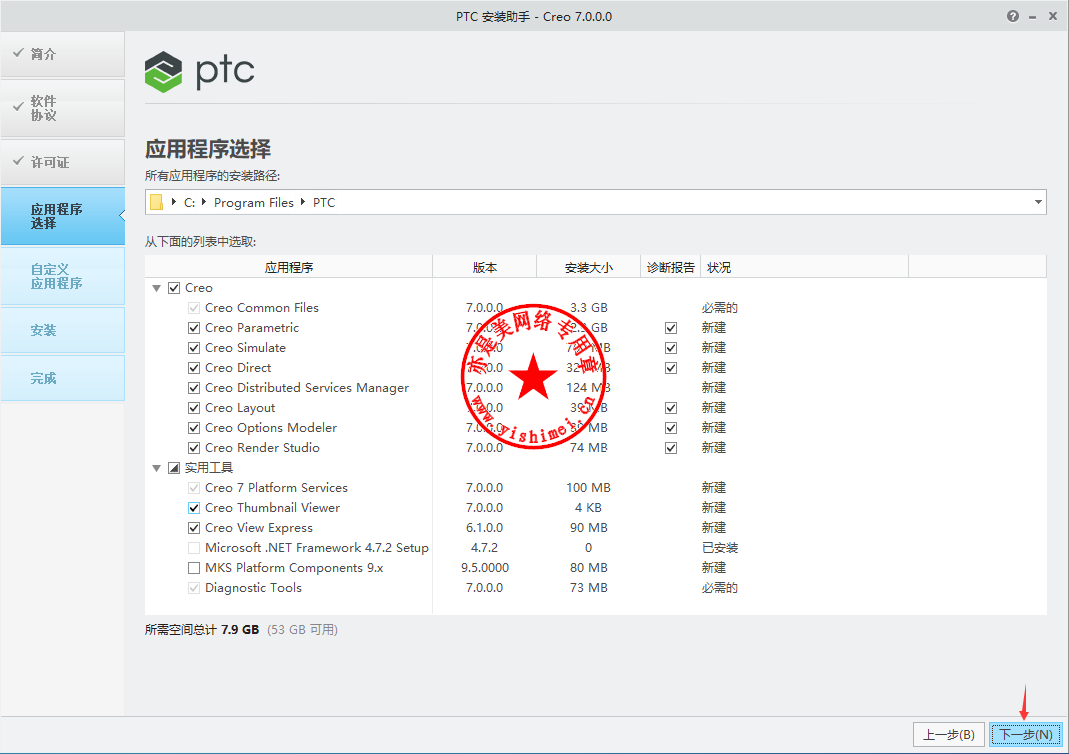Image resolution: width=1069 pixels, height=754 pixels.
Task: Click the 应用程序 column header
Action: point(288,267)
